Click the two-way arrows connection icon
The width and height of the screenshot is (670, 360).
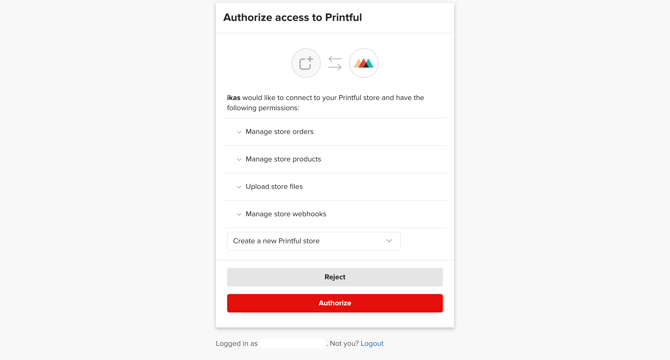pos(335,63)
